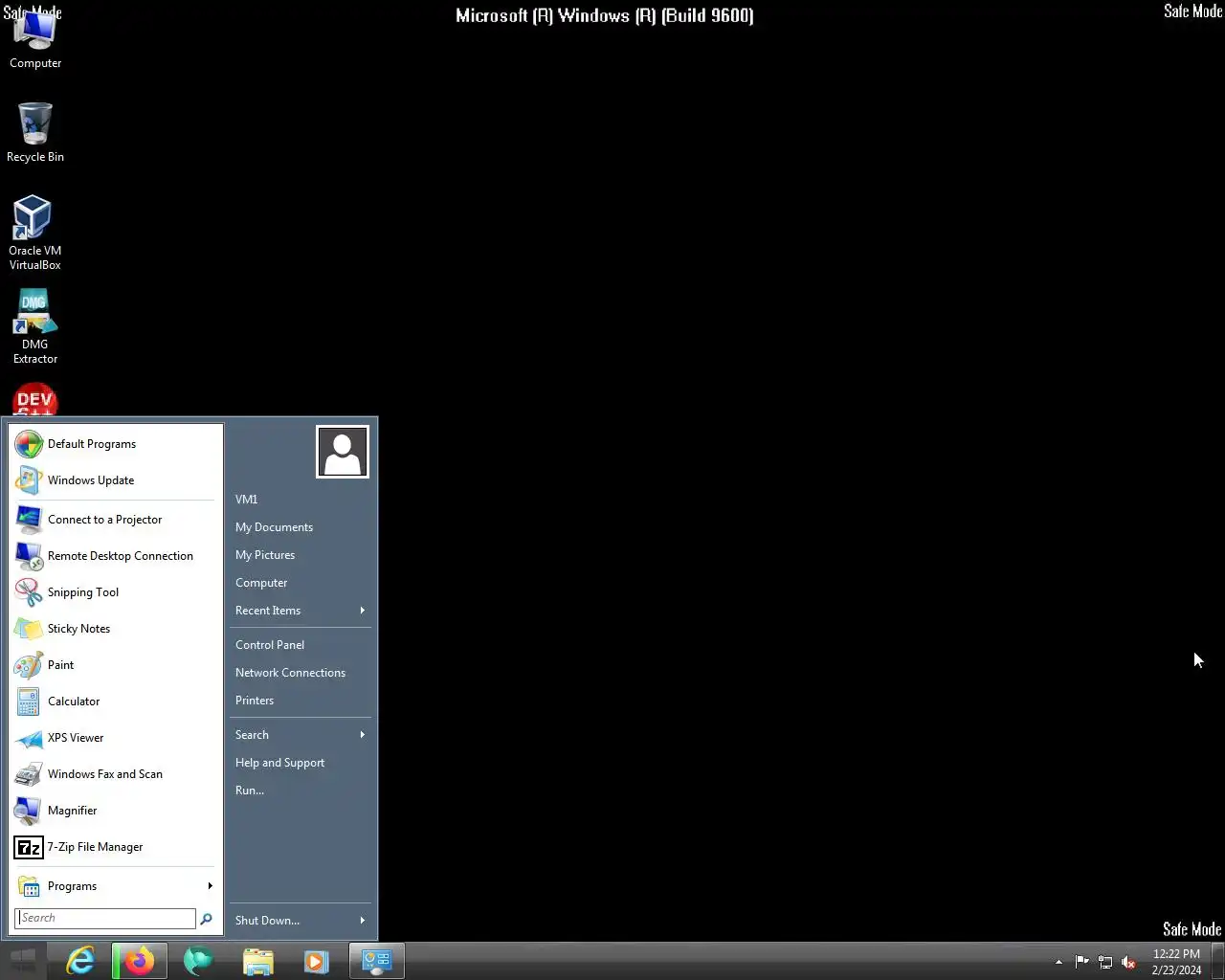Click the Connect to a Projector icon
The image size is (1225, 980).
[29, 520]
